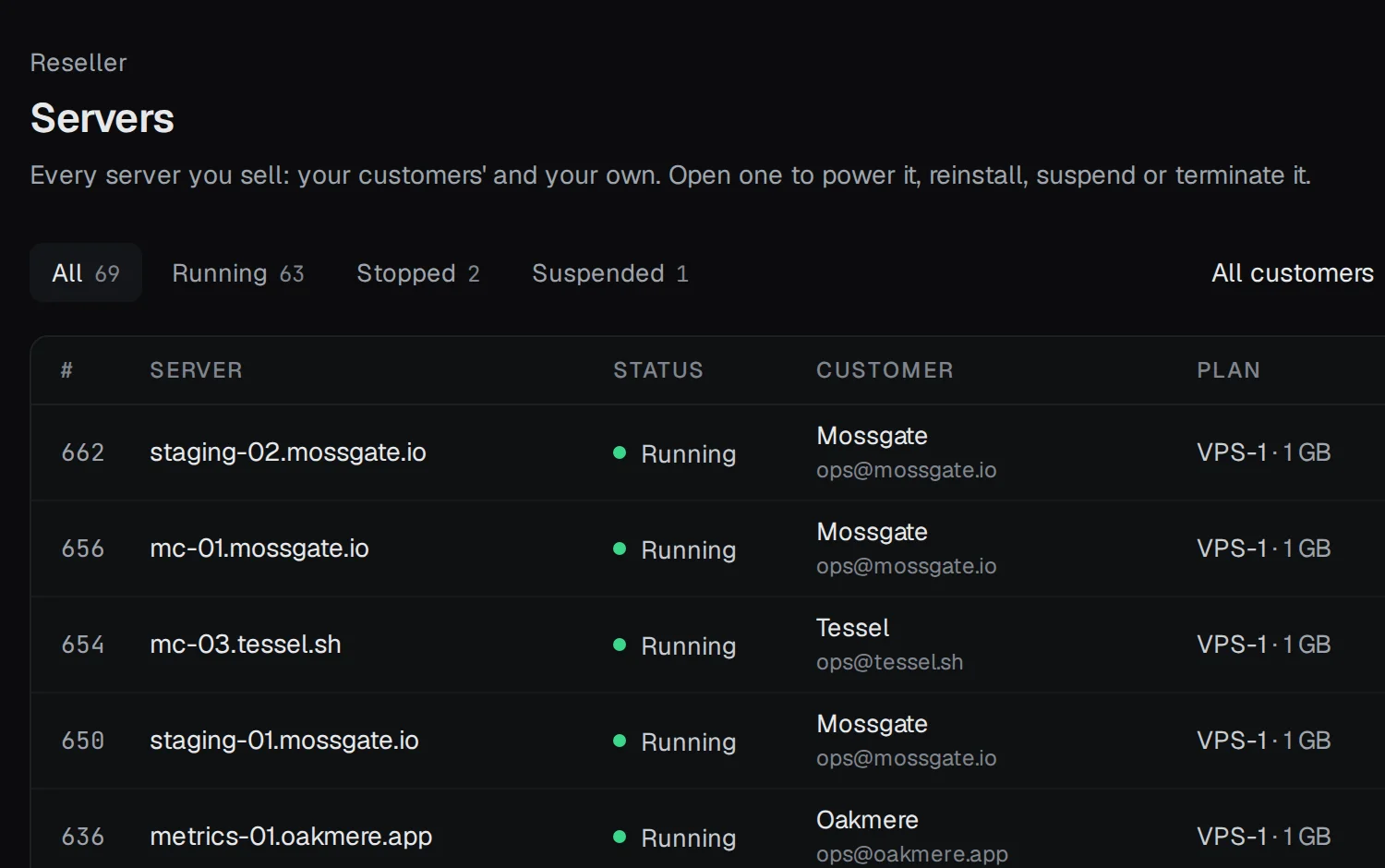The image size is (1385, 868).
Task: Open the Suspended 1 tab
Action: coord(610,272)
